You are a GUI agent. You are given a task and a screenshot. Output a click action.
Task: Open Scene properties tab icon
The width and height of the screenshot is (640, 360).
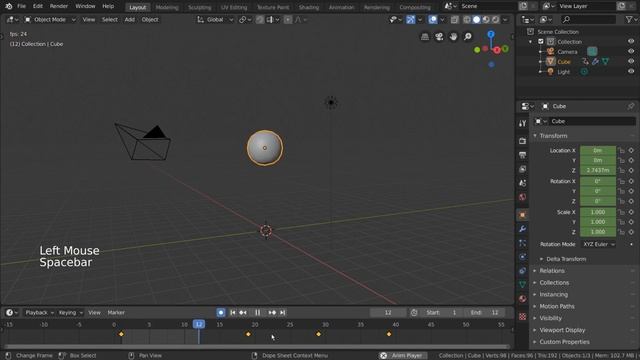[522, 183]
